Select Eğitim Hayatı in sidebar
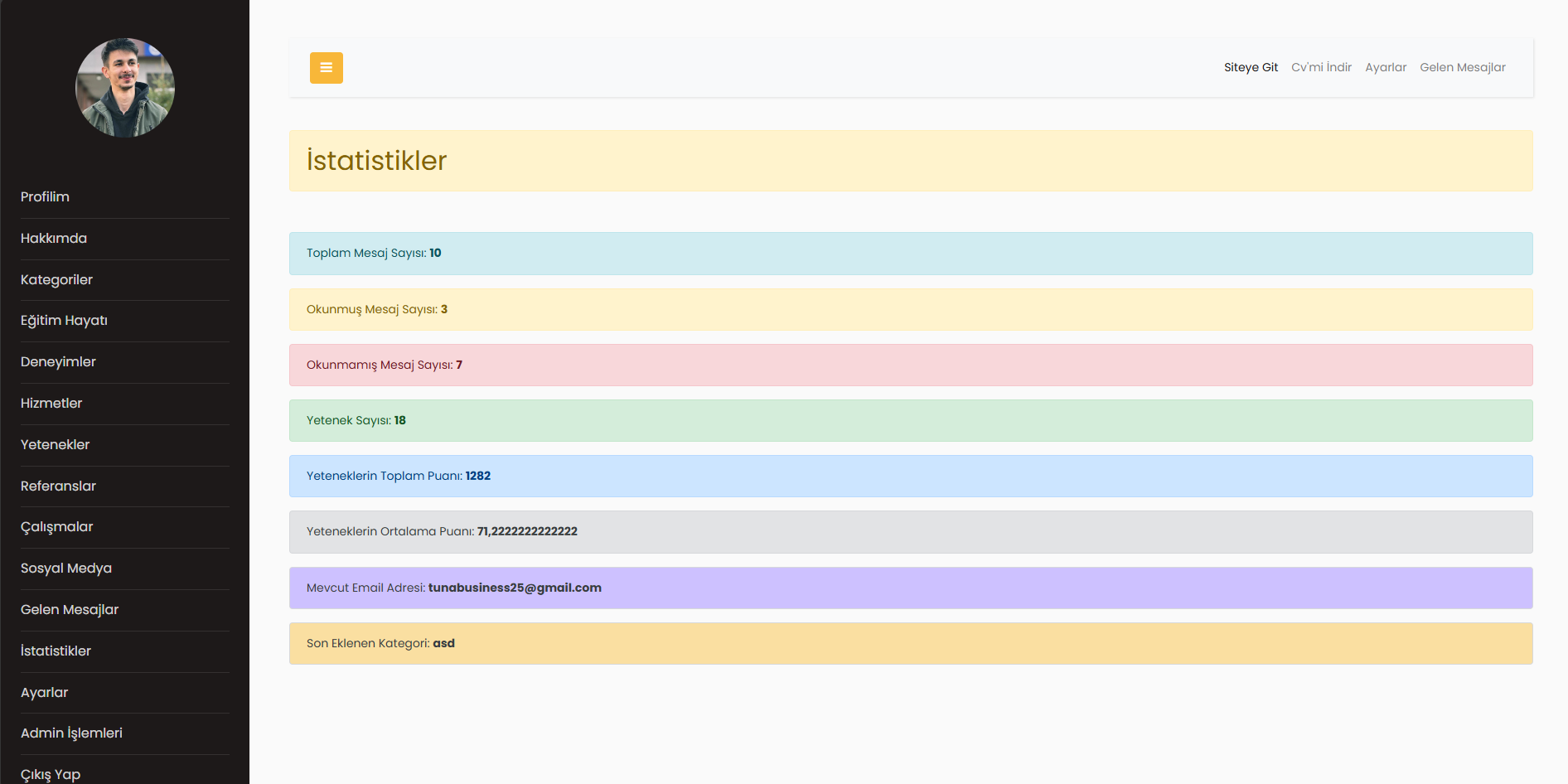The width and height of the screenshot is (1568, 784). click(64, 321)
